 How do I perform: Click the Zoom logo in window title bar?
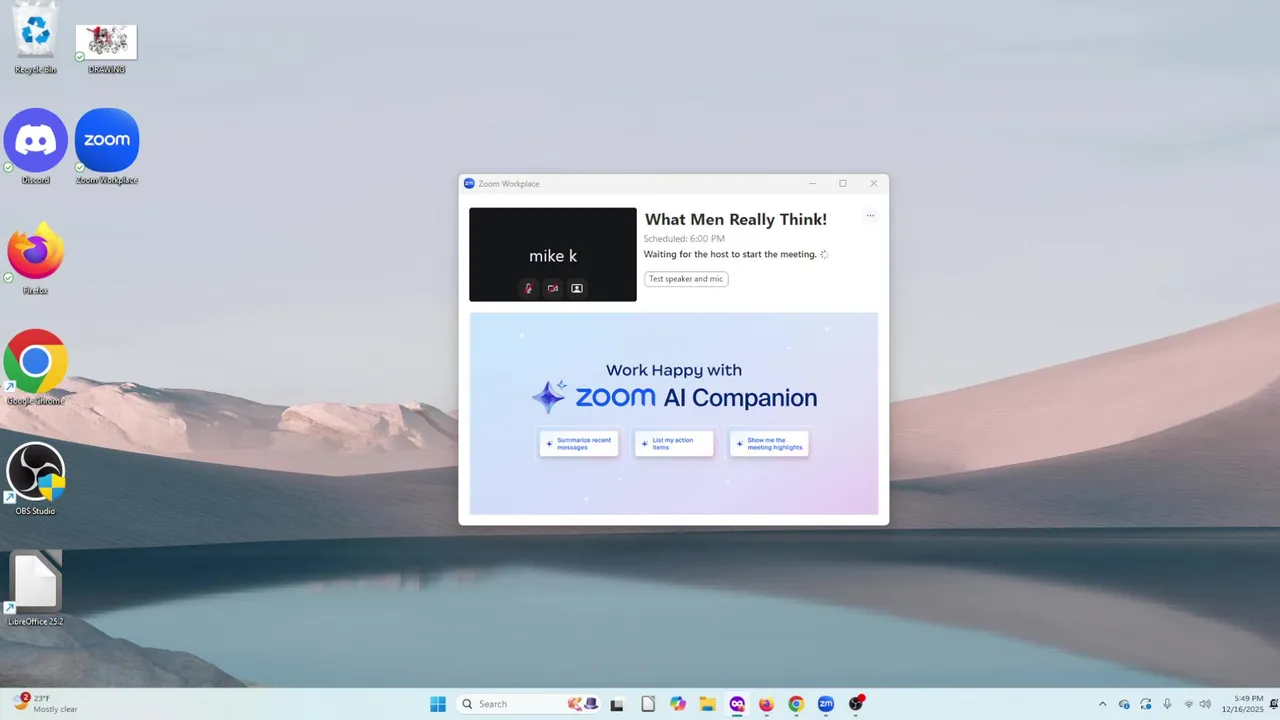469,183
